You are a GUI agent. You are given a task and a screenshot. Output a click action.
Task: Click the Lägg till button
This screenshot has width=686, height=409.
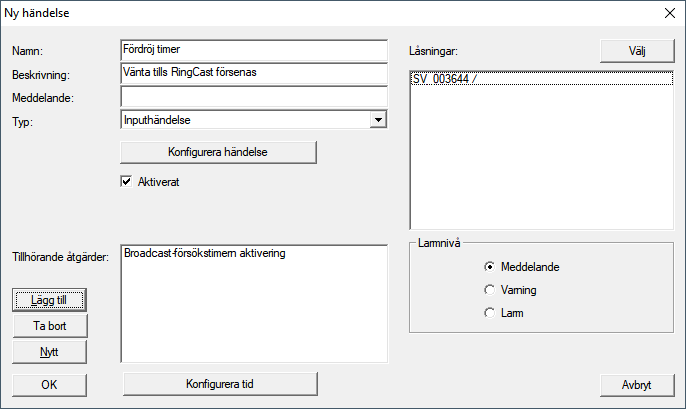click(50, 299)
